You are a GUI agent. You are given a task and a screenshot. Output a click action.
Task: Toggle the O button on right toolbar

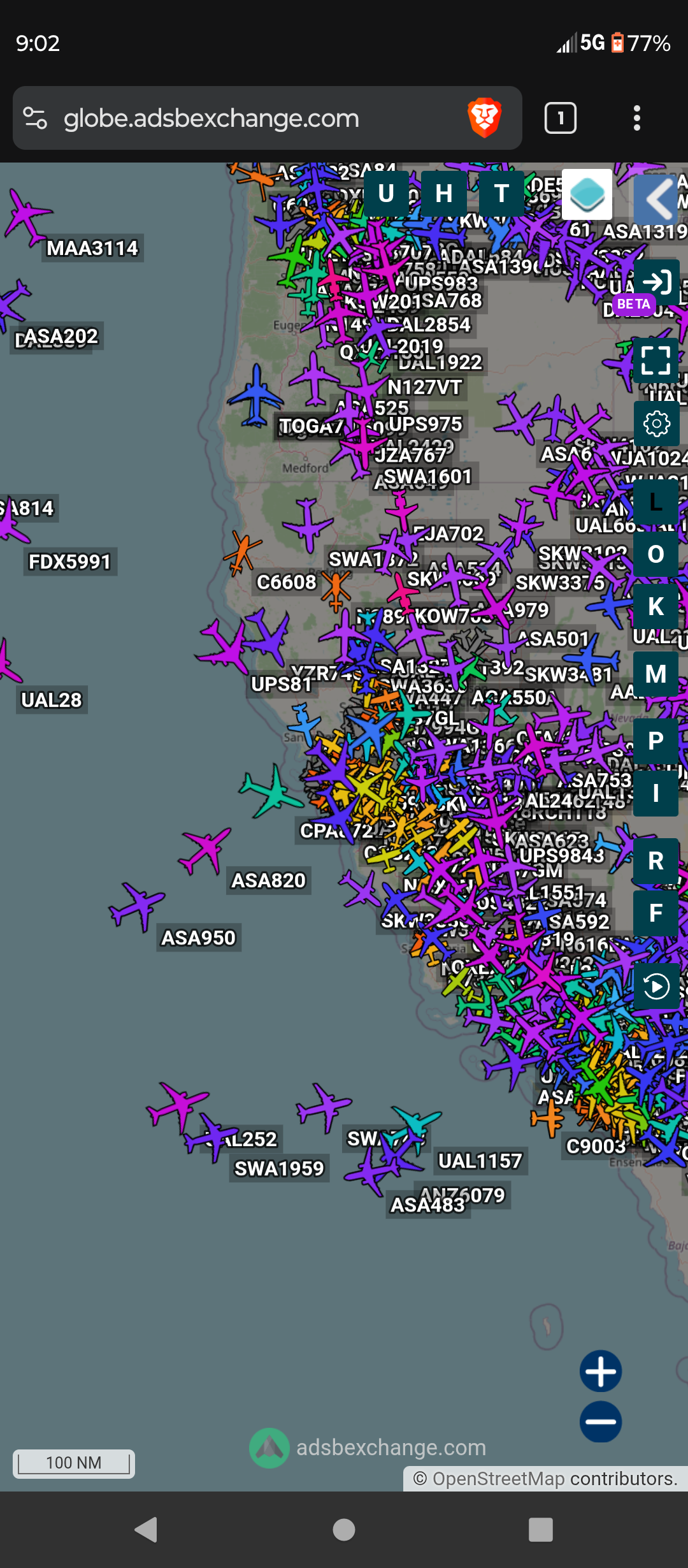coord(656,555)
